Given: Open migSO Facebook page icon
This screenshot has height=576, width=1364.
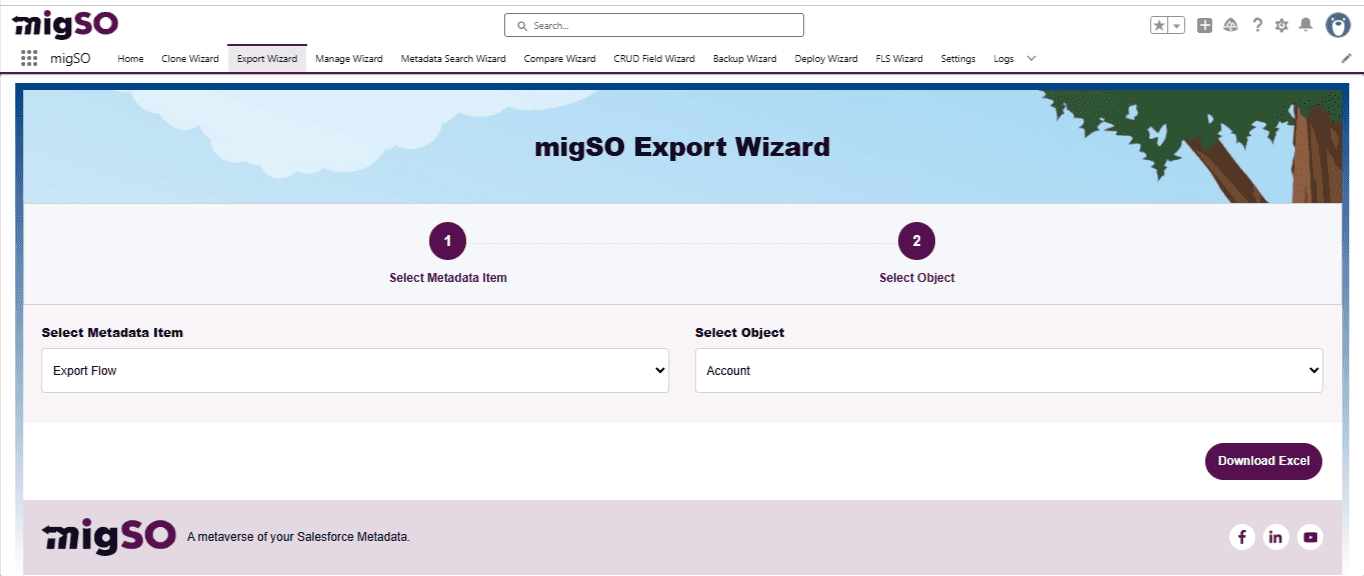Looking at the screenshot, I should pyautogui.click(x=1241, y=537).
